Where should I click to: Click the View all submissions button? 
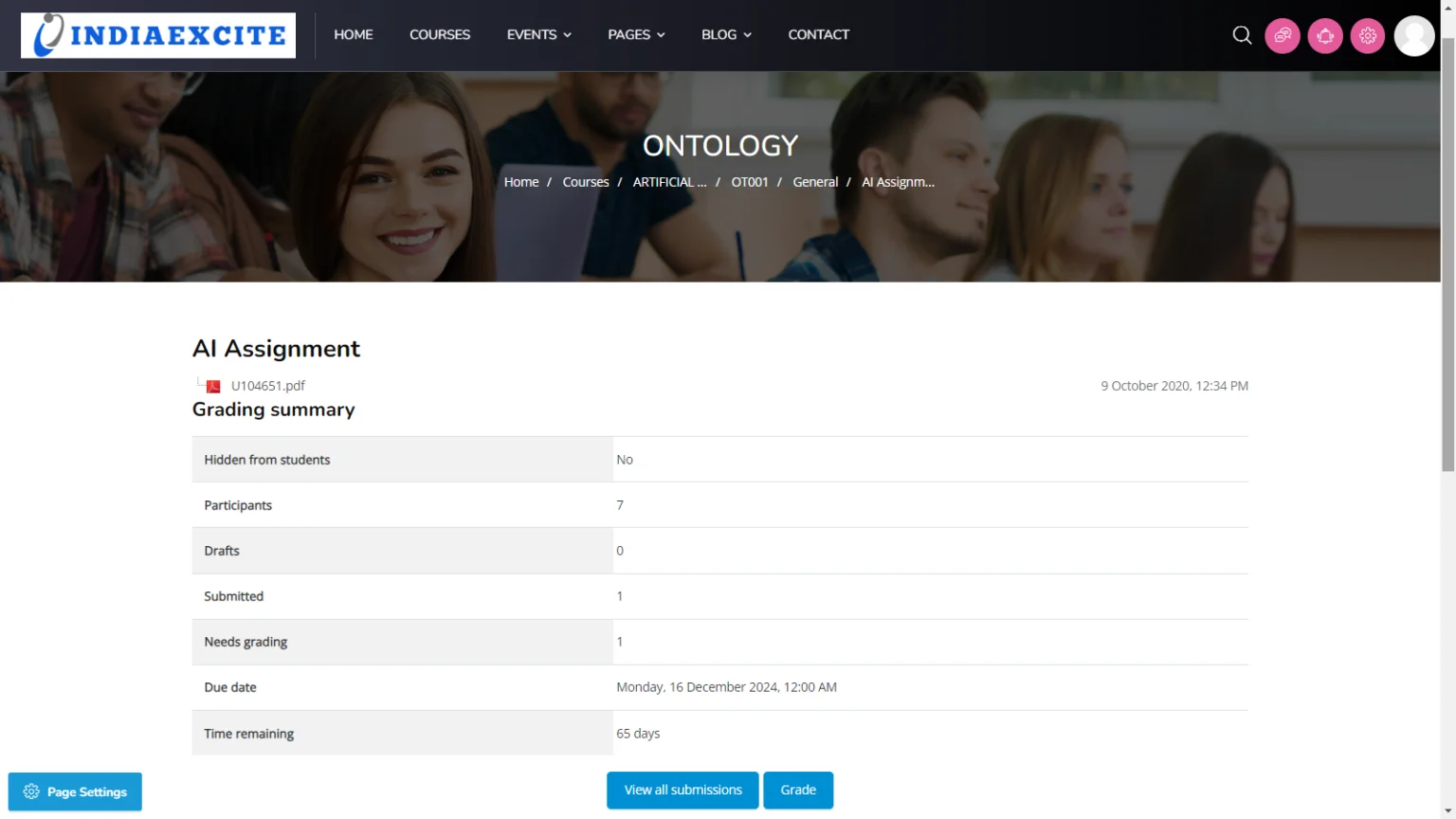(x=682, y=790)
